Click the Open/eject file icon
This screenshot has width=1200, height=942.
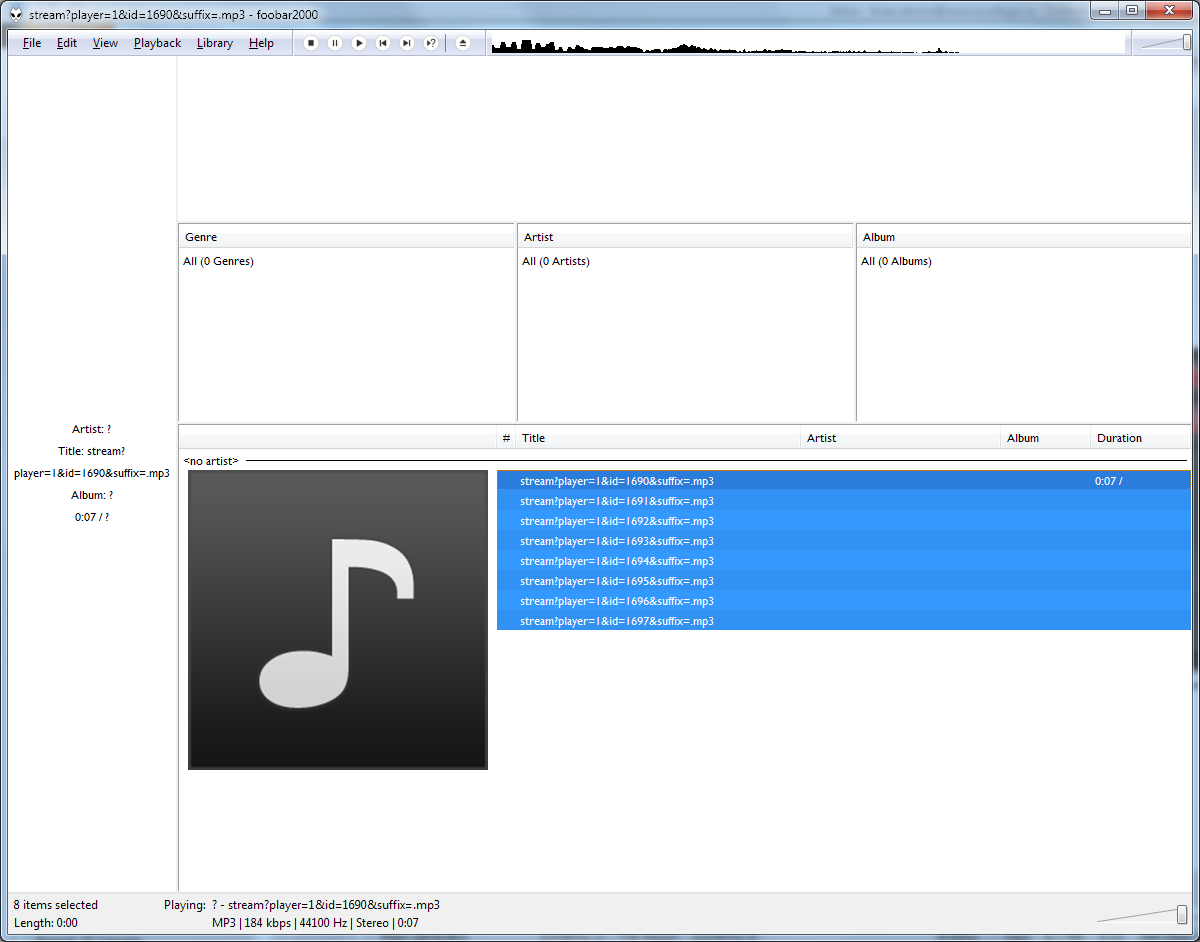pyautogui.click(x=462, y=43)
